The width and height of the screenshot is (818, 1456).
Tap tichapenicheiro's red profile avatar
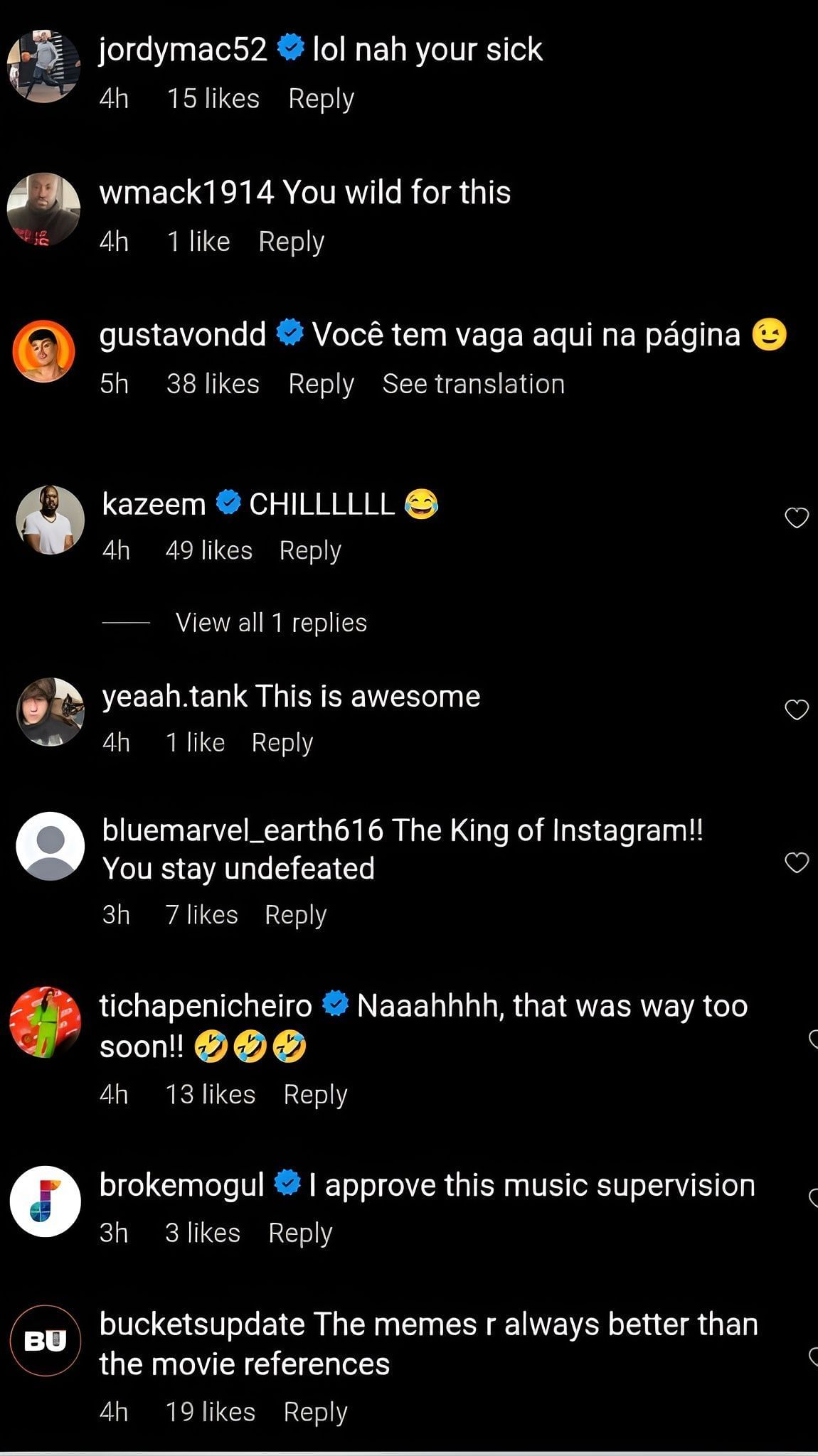point(45,1022)
